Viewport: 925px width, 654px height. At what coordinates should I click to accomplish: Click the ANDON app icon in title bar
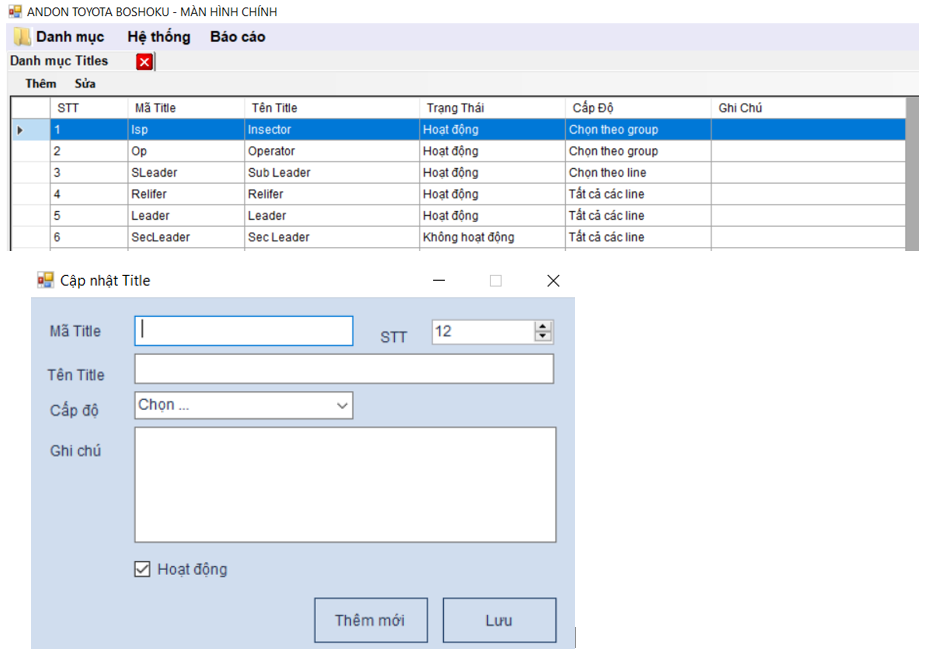pos(14,12)
